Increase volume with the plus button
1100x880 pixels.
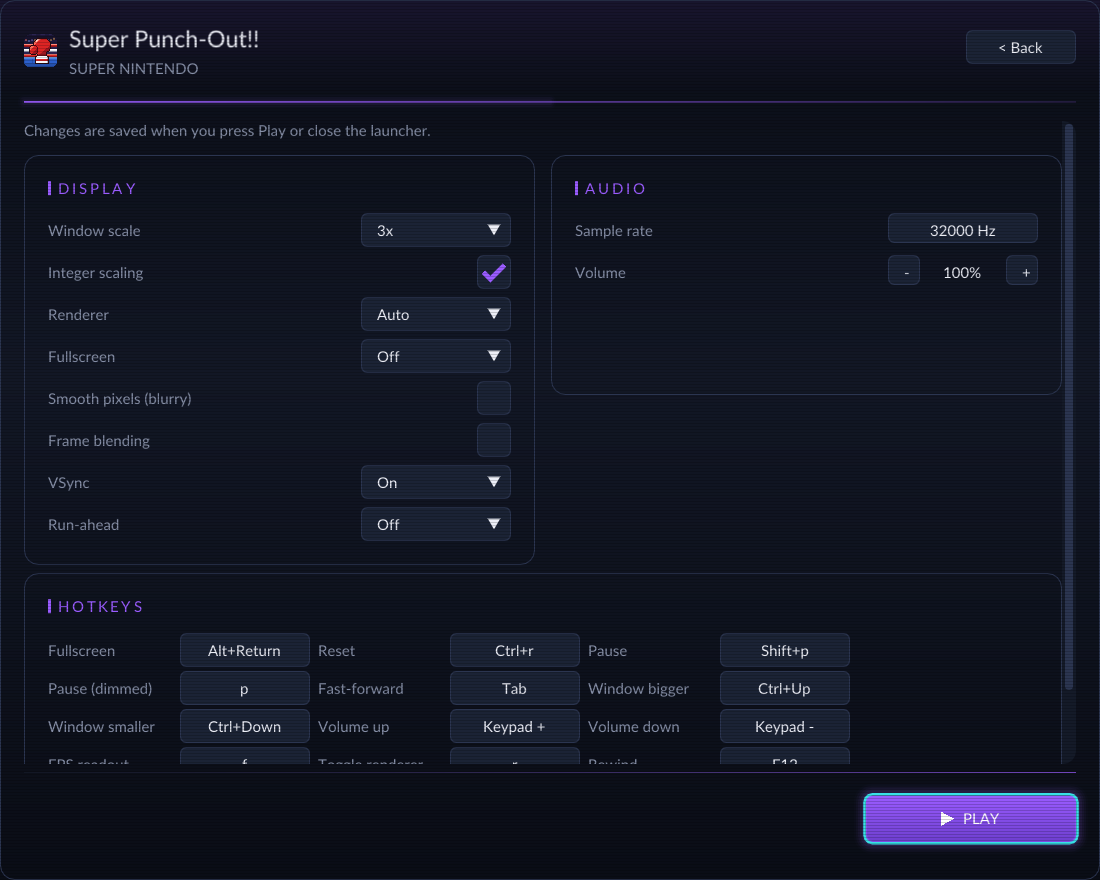pyautogui.click(x=1022, y=272)
